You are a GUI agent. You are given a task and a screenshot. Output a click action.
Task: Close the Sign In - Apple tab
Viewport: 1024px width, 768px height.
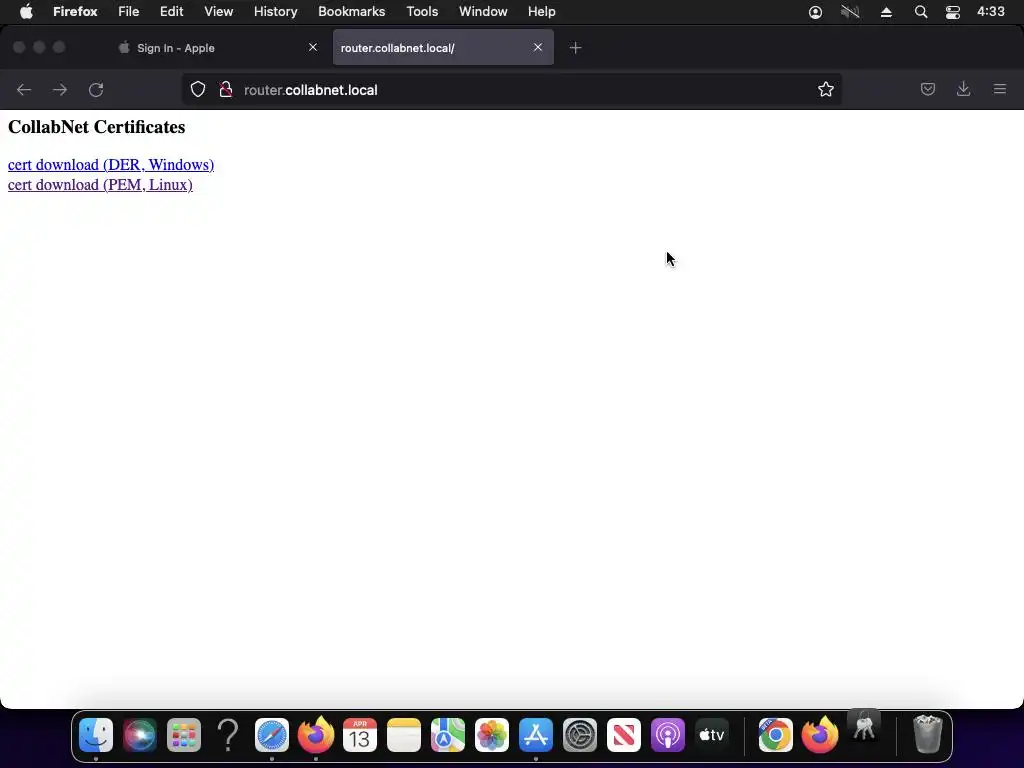tap(313, 47)
